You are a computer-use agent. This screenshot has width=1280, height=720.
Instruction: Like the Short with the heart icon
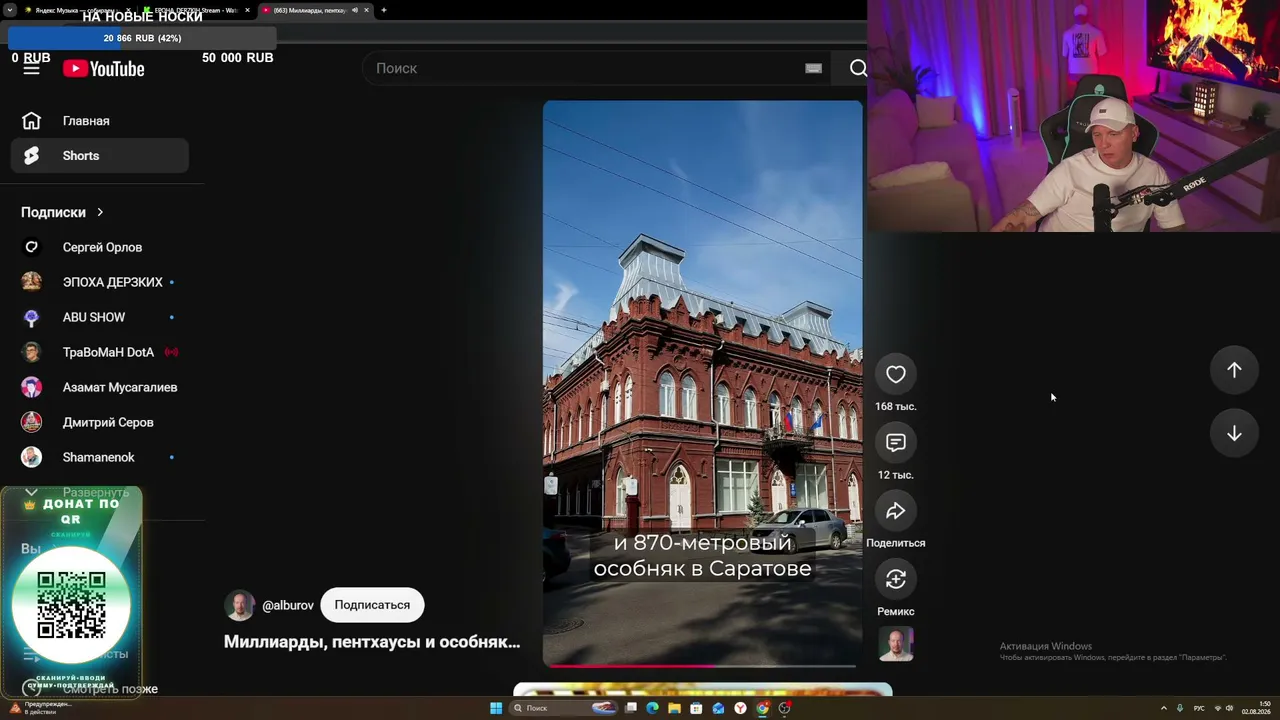coord(896,374)
